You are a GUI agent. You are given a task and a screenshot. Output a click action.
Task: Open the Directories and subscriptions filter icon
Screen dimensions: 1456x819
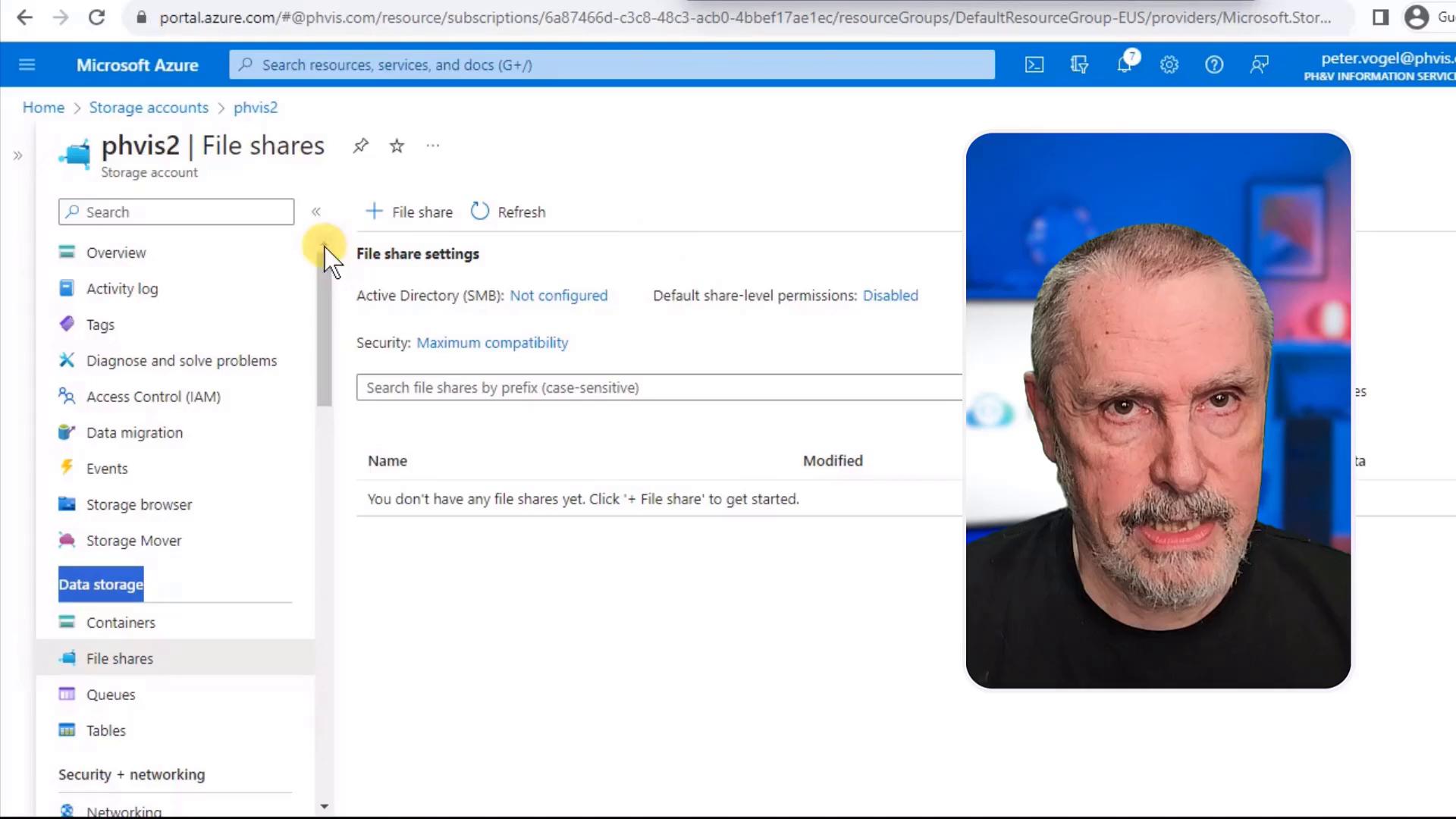point(1079,65)
